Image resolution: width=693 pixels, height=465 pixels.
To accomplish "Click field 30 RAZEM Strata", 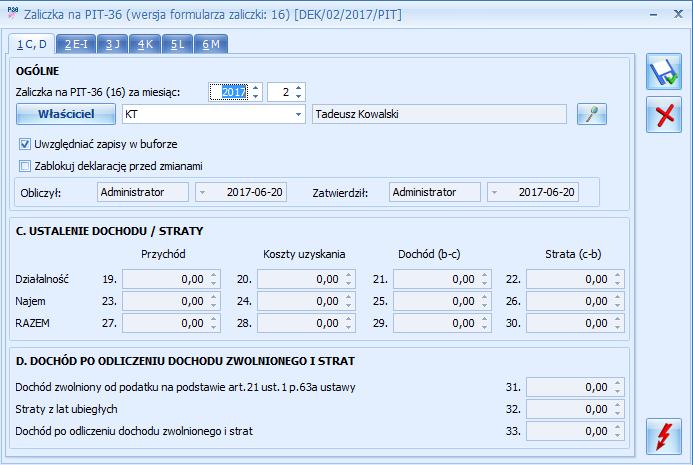I will (x=575, y=323).
